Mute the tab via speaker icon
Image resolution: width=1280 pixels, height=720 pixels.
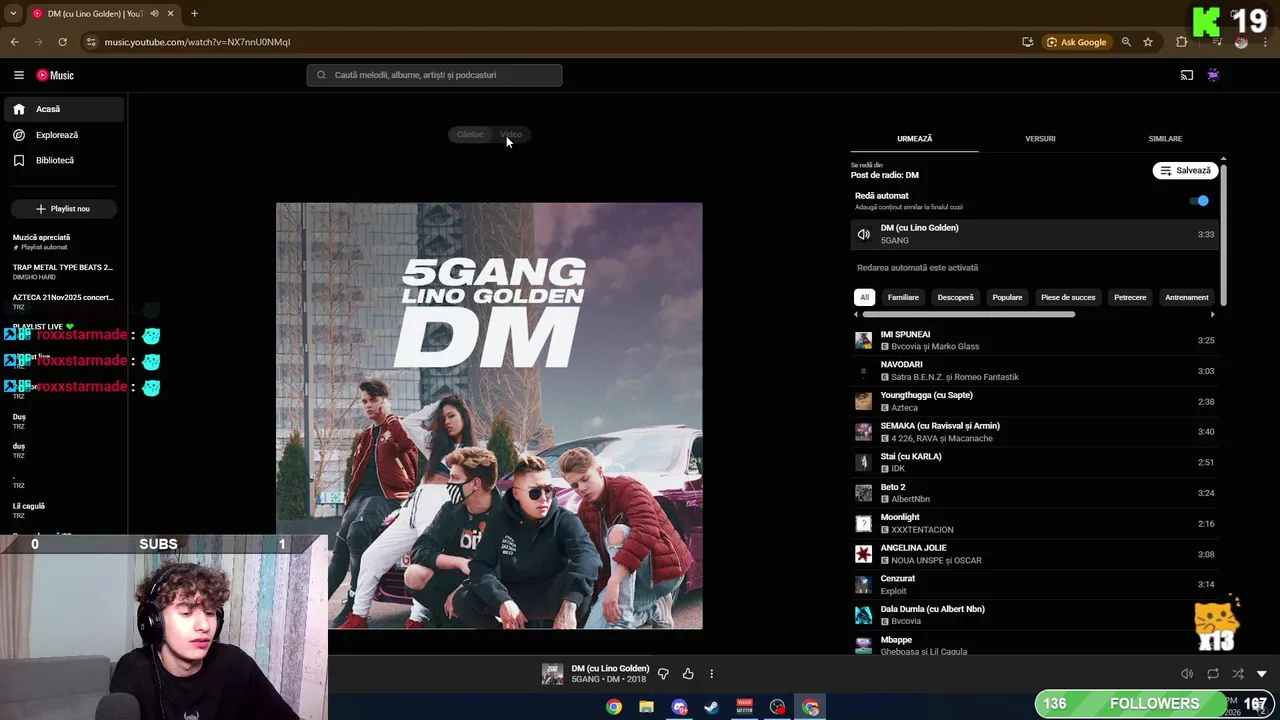click(154, 14)
